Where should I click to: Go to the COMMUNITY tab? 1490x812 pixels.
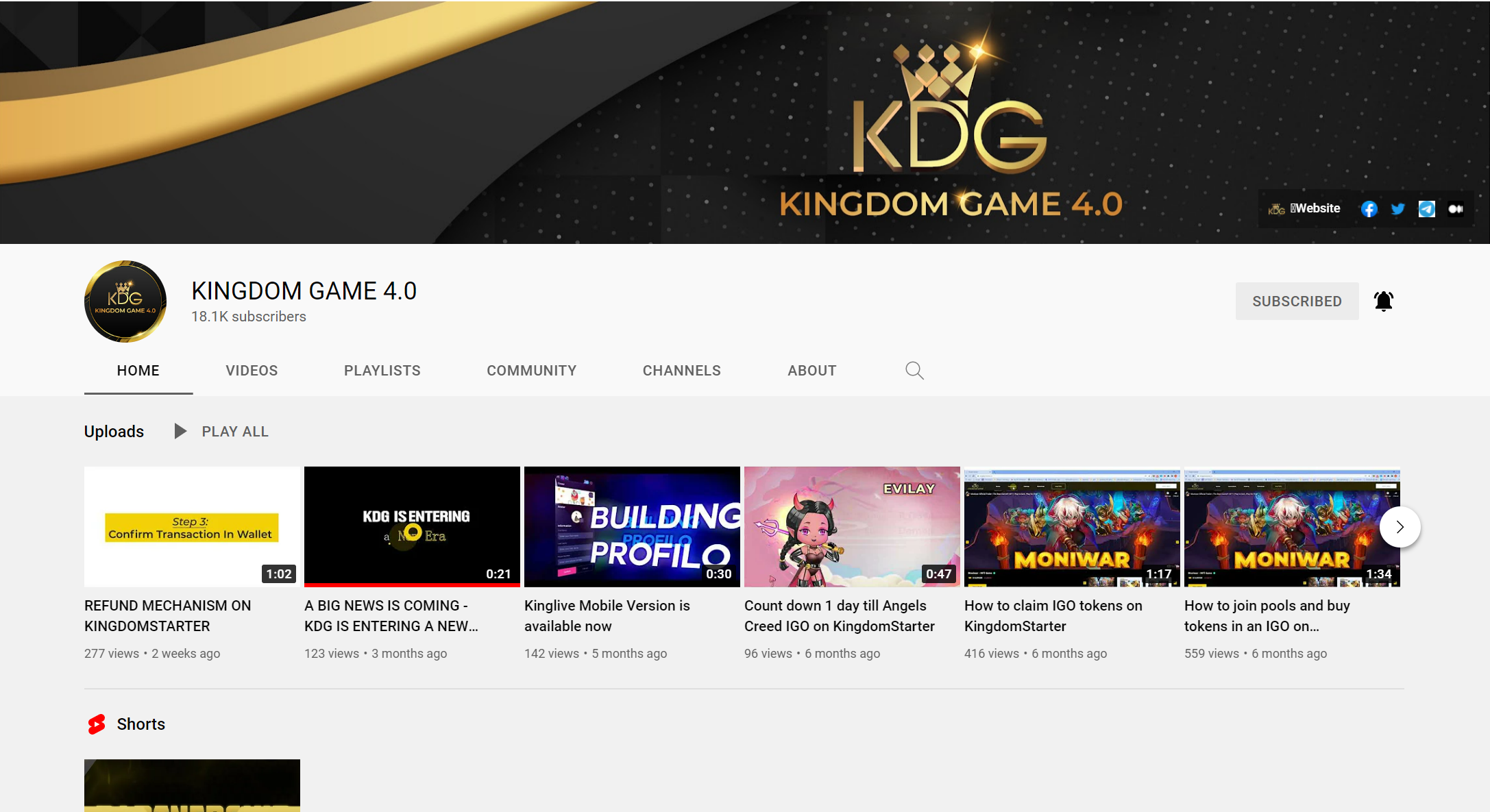(x=532, y=371)
